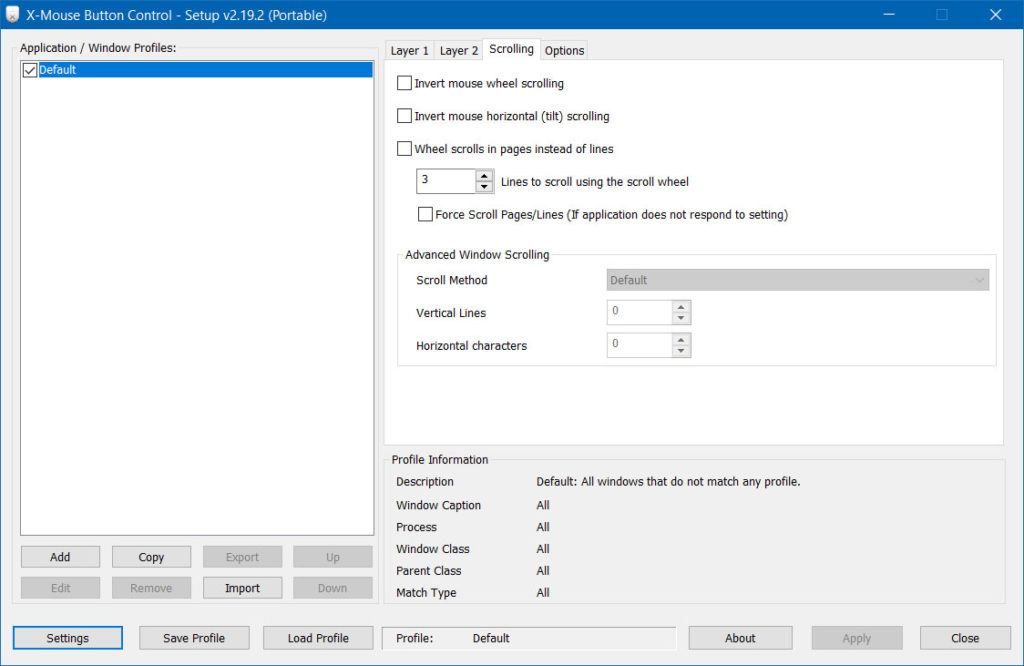Switch to the Options tab
The height and width of the screenshot is (666, 1024).
[564, 49]
